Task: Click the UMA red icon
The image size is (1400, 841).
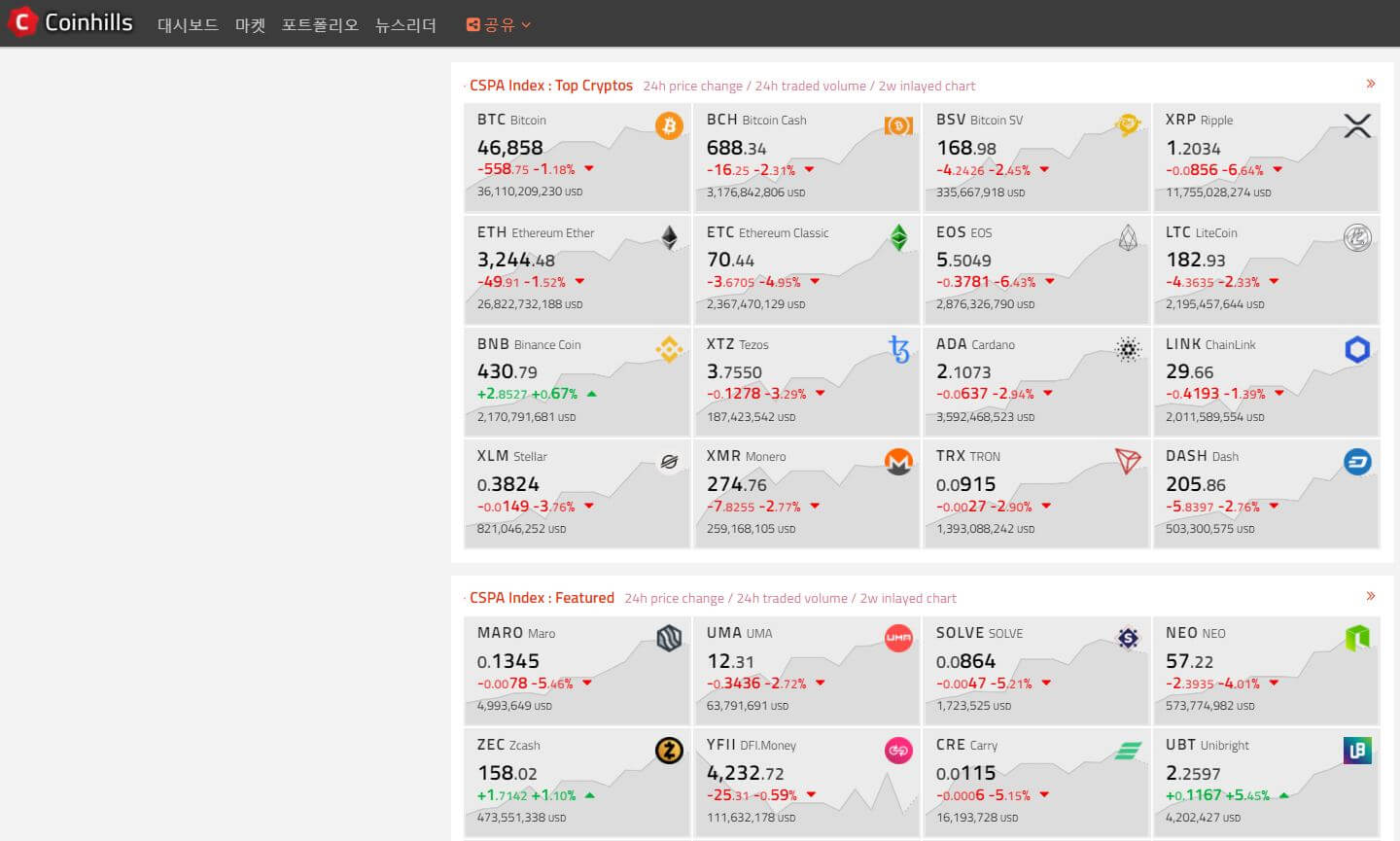Action: click(x=898, y=638)
